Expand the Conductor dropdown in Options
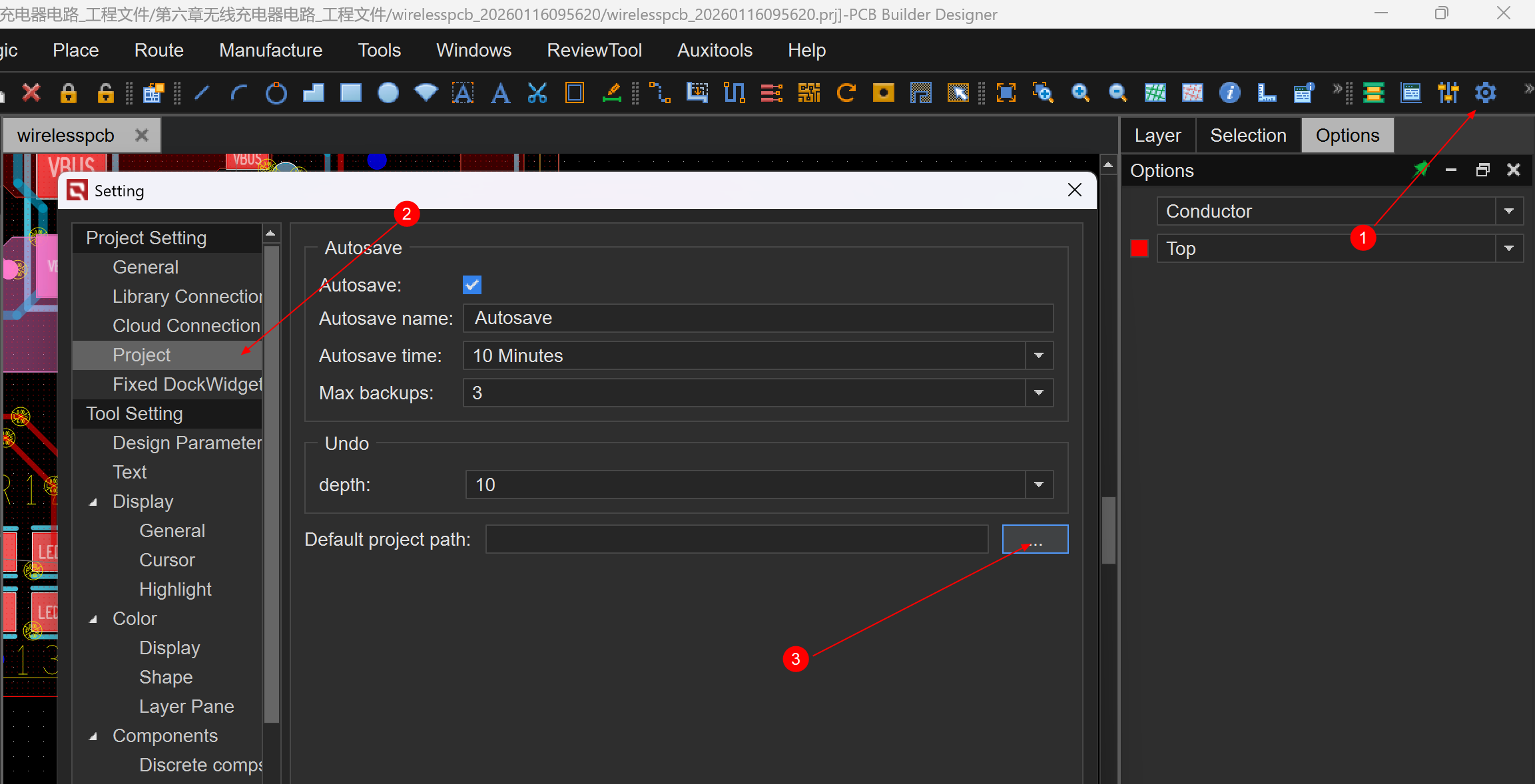 point(1508,211)
